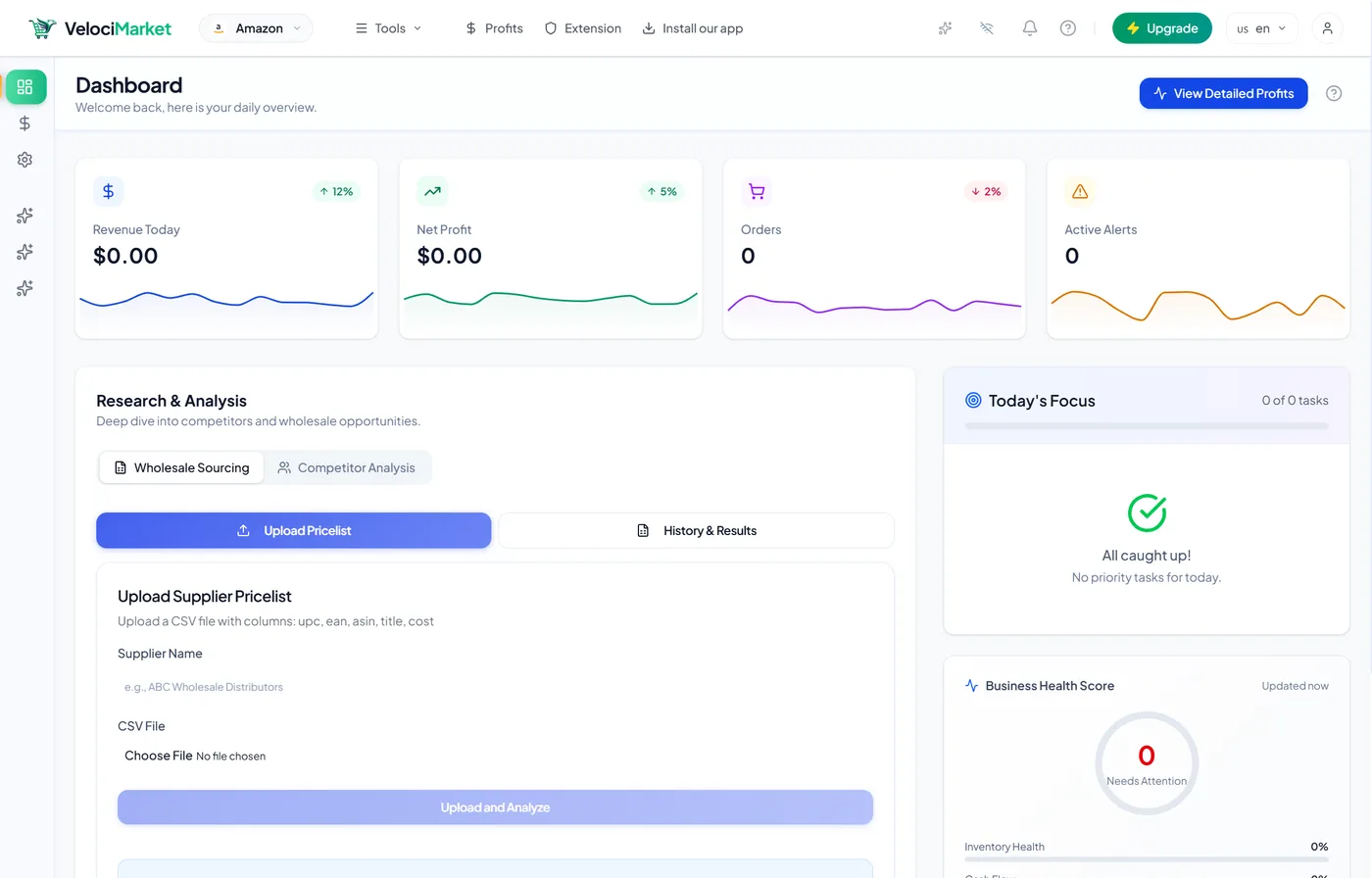
Task: Open the dollar sign sidebar item
Action: tap(25, 123)
